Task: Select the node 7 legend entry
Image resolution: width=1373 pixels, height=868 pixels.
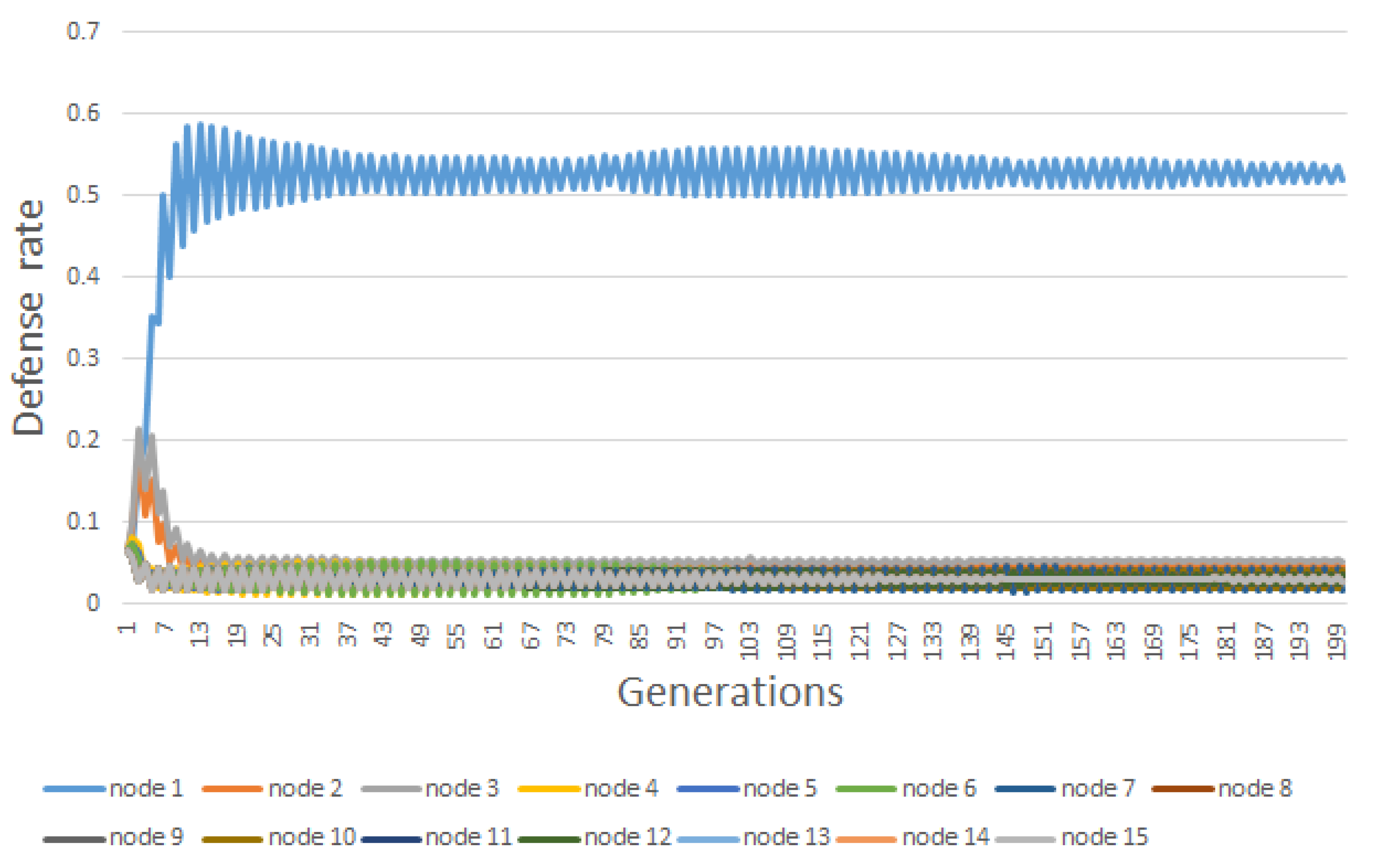Action: pos(1098,789)
